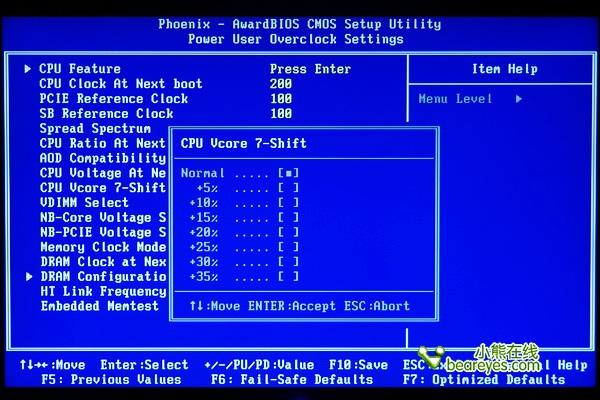
Task: Open the CPU Clock At Next boot setting
Action: coord(120,84)
